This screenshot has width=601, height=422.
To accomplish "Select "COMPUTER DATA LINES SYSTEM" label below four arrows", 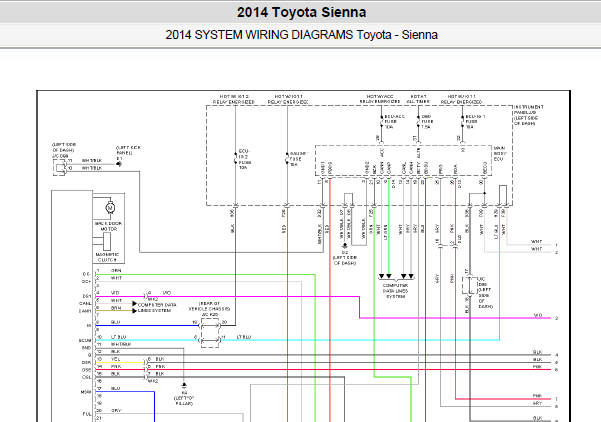I will point(396,291).
